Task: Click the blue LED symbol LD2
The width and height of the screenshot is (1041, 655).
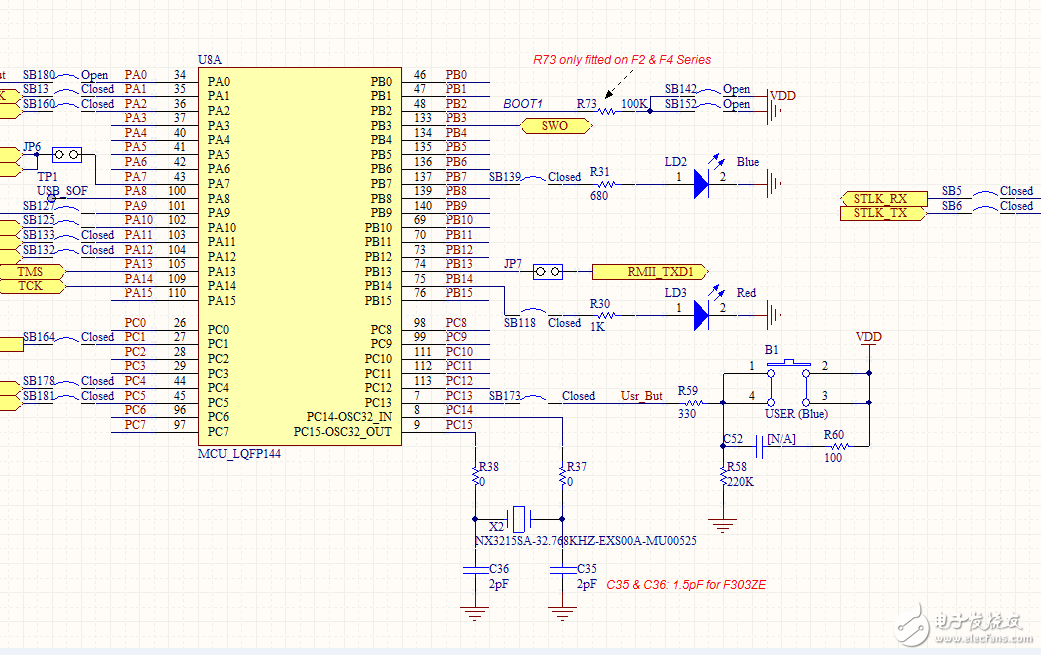Action: click(702, 183)
